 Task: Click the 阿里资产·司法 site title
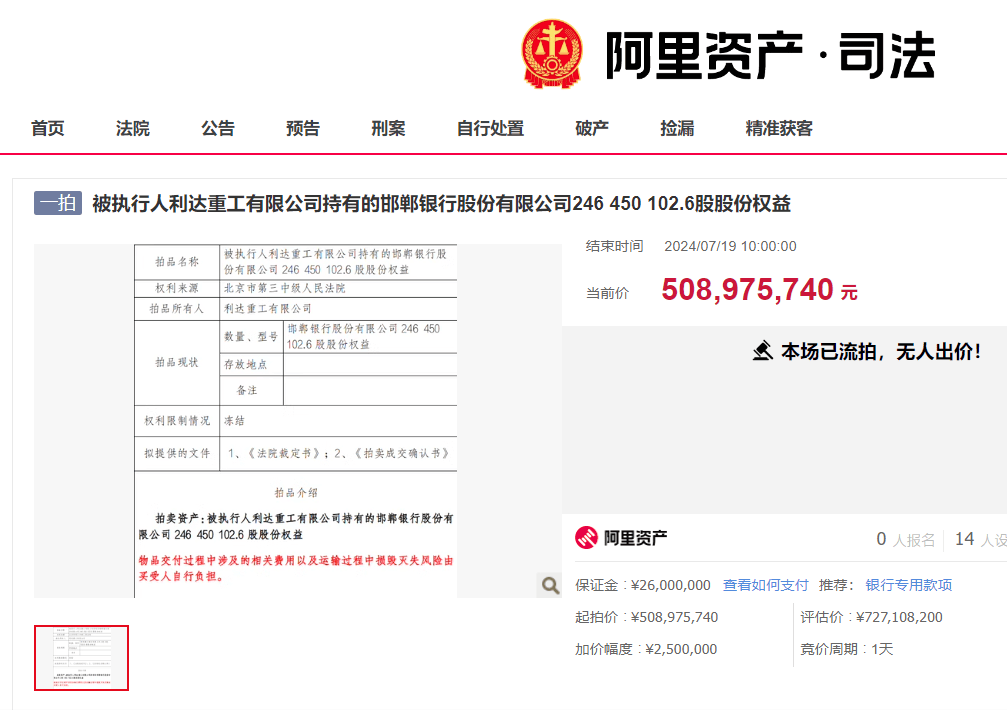770,55
